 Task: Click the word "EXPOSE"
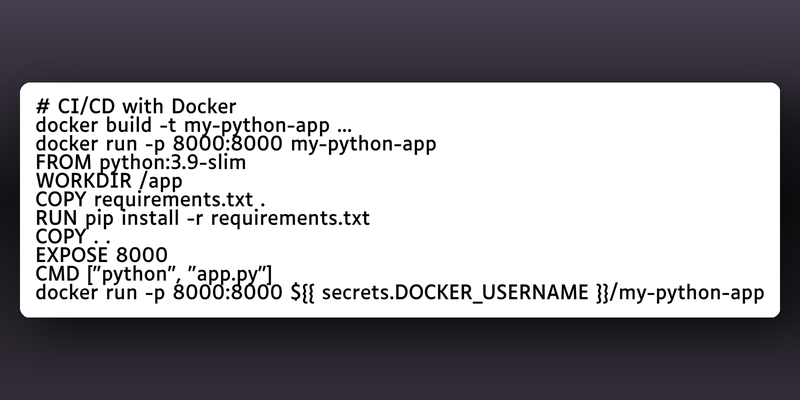coord(72,256)
